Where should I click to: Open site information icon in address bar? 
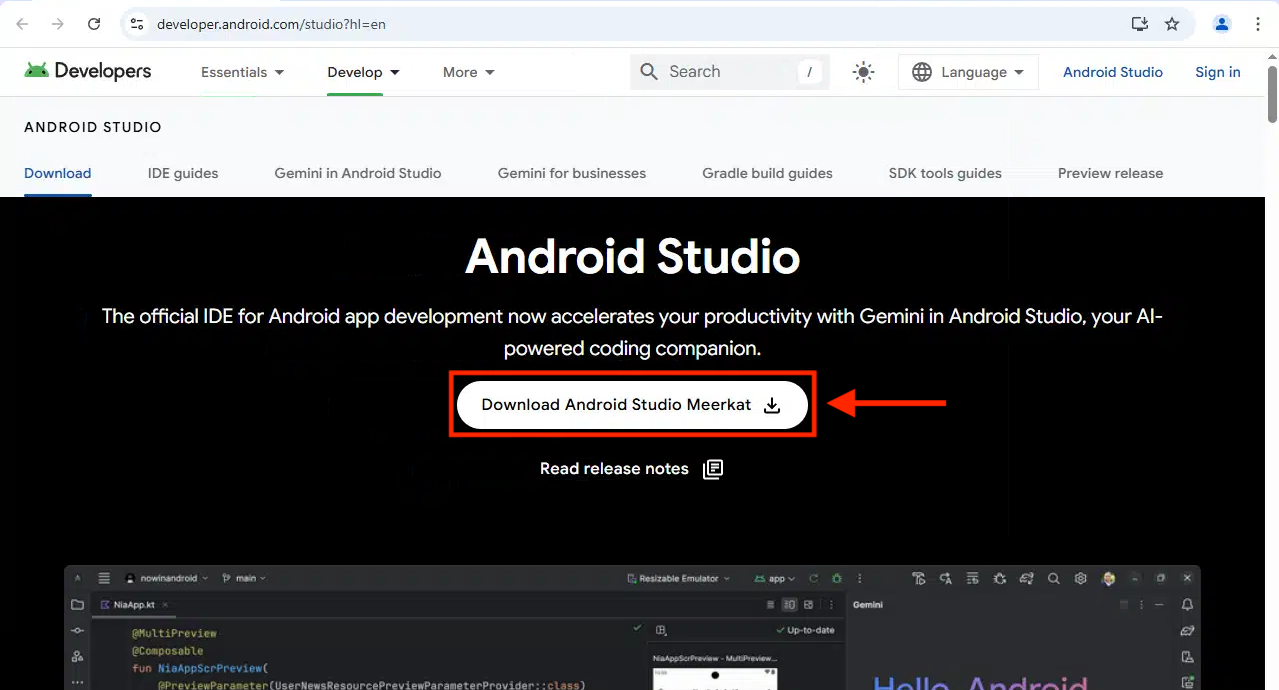tap(137, 24)
